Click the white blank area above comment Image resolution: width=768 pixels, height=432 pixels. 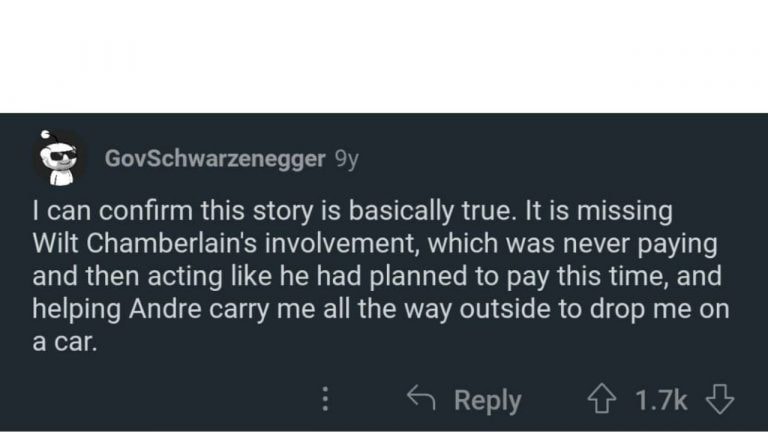tap(384, 55)
